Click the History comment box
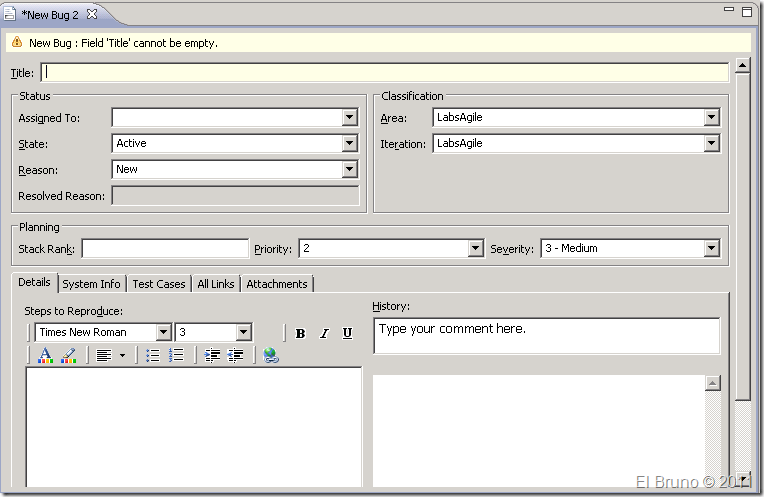The width and height of the screenshot is (764, 497). coord(546,336)
